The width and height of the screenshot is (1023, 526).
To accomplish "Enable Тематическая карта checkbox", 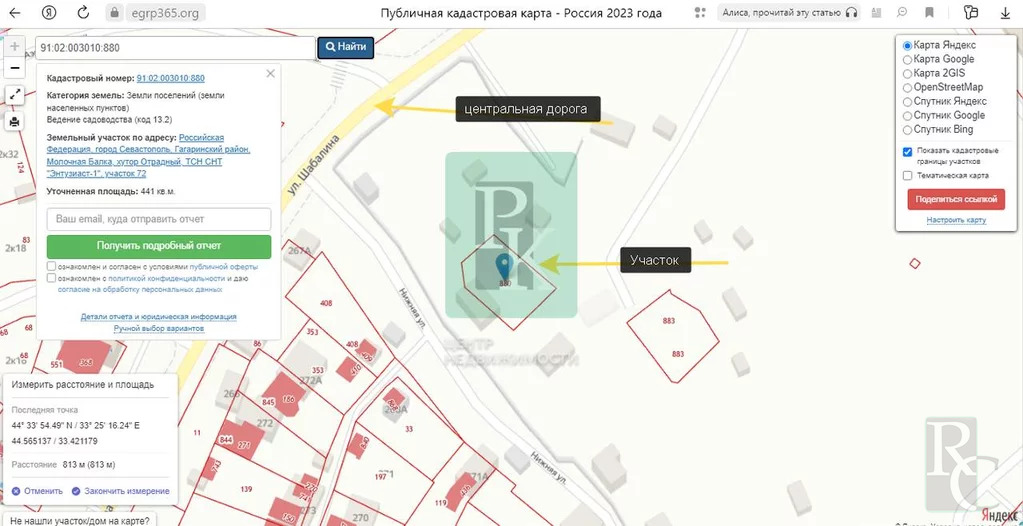I will pyautogui.click(x=908, y=176).
